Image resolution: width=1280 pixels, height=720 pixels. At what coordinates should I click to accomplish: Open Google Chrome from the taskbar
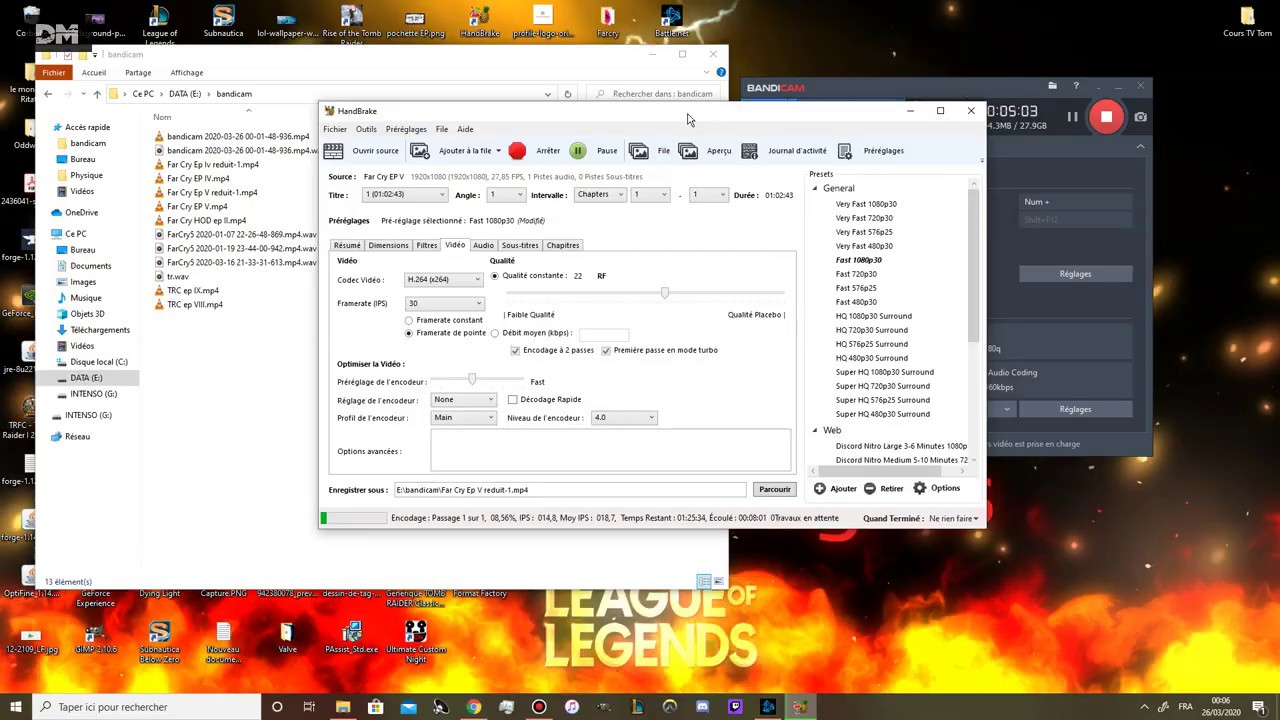click(x=474, y=707)
